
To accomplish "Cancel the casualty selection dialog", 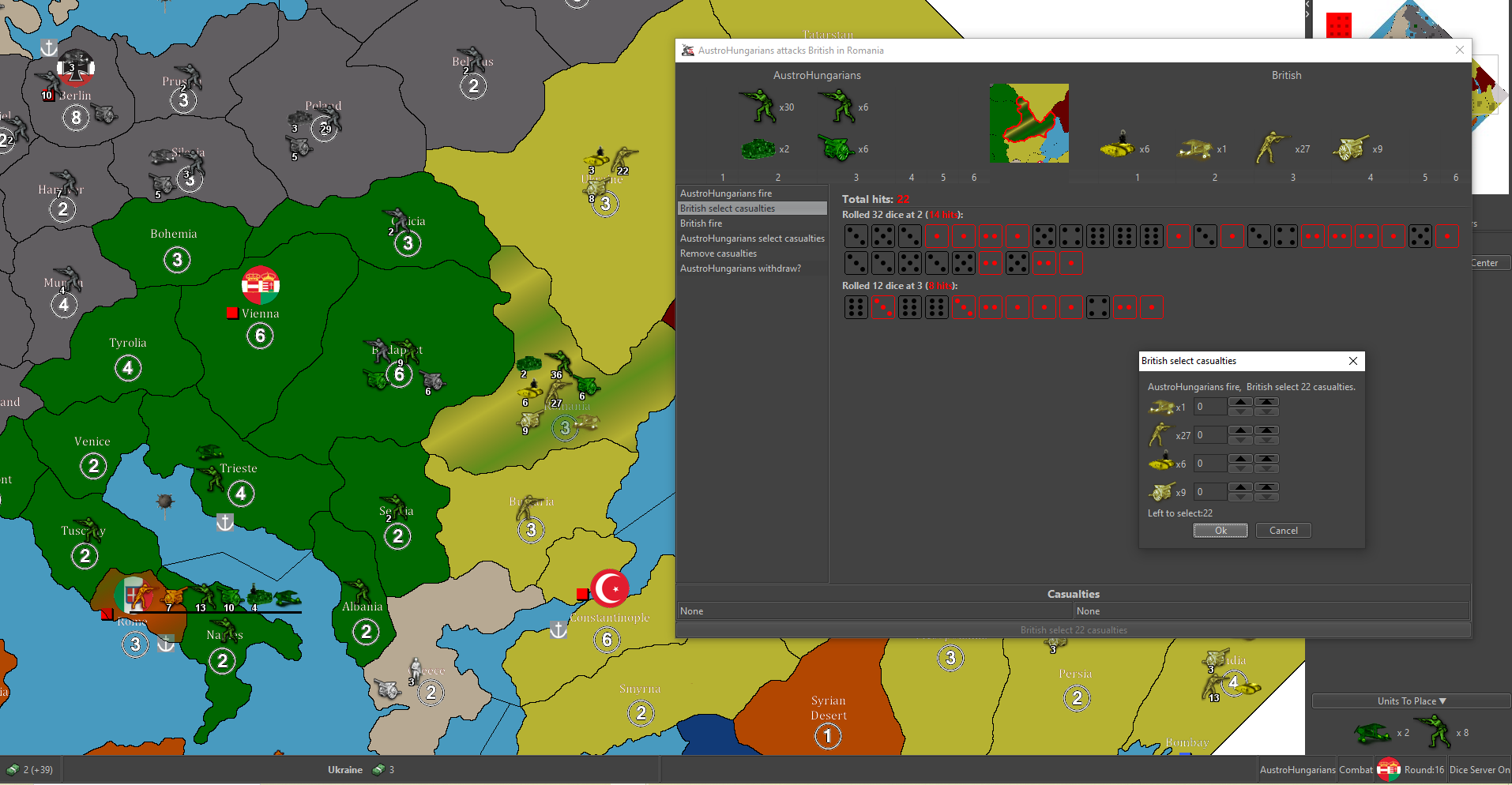I will pyautogui.click(x=1283, y=531).
